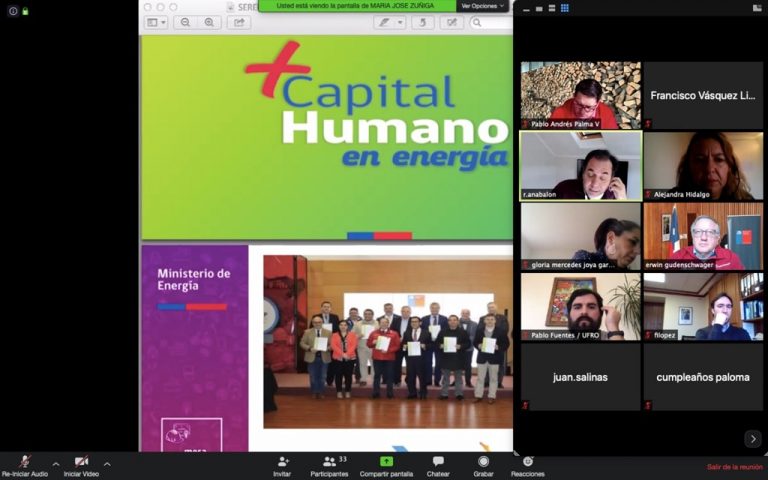Image resolution: width=768 pixels, height=480 pixels.
Task: Start recording with Grabar
Action: [483, 466]
